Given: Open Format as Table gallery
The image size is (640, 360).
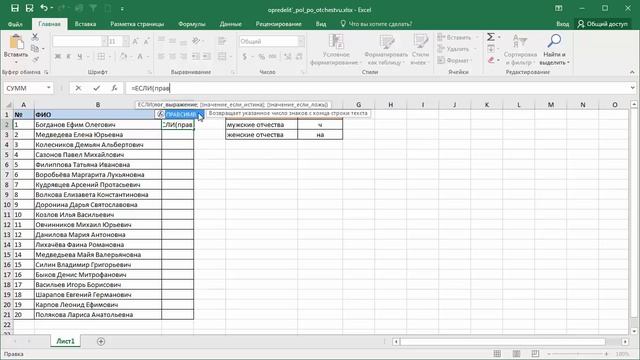Looking at the screenshot, I should (386, 49).
